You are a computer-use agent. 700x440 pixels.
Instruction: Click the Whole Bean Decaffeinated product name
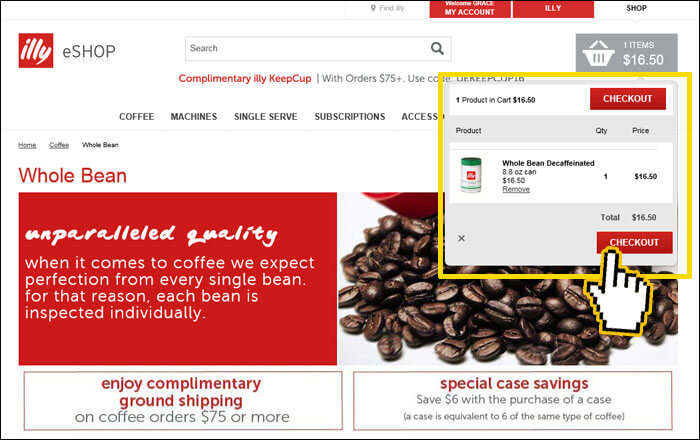pyautogui.click(x=548, y=163)
